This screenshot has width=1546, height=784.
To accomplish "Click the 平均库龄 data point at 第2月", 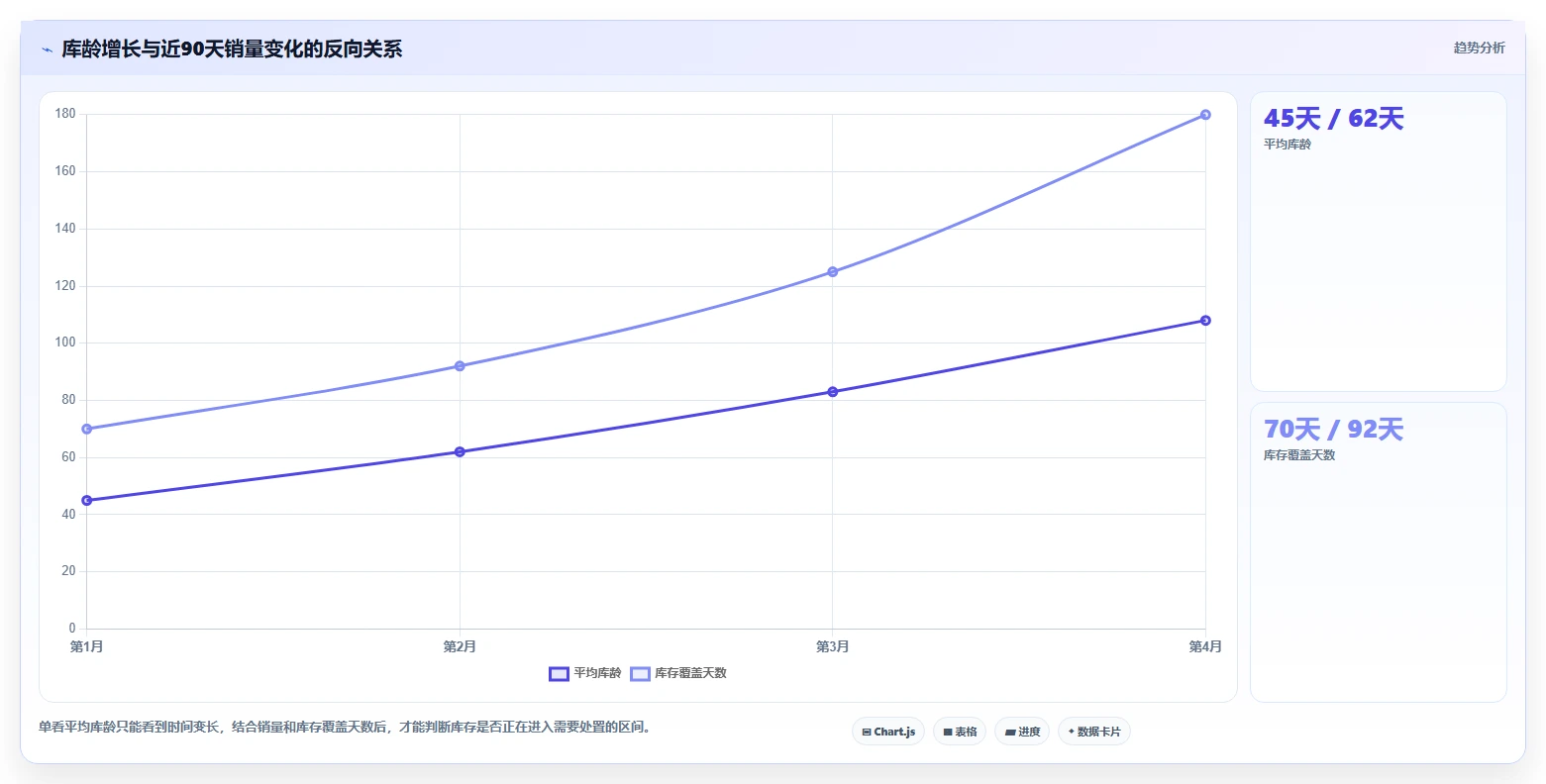I will (x=460, y=452).
